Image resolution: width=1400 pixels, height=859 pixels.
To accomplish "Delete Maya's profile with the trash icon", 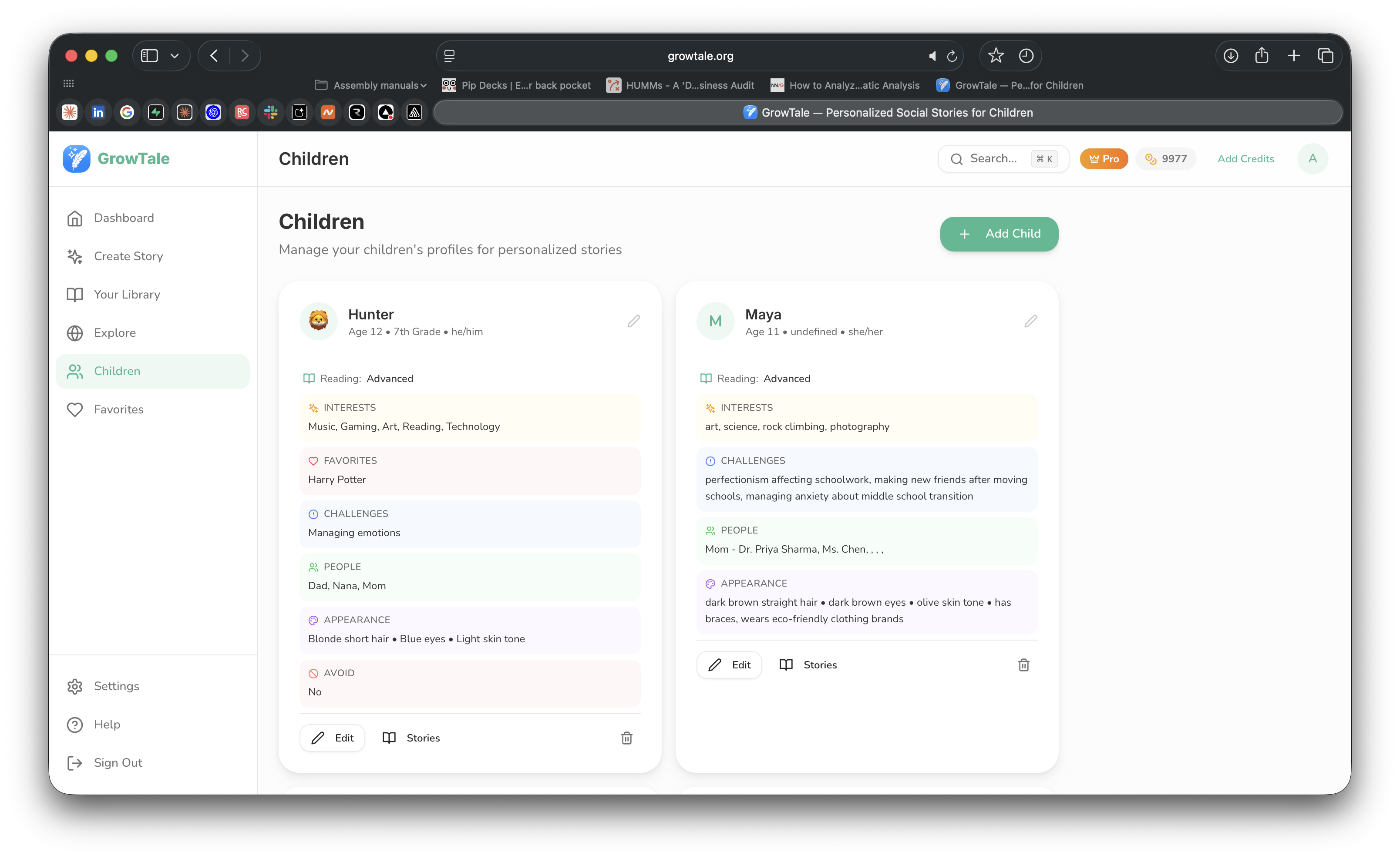I will 1023,665.
